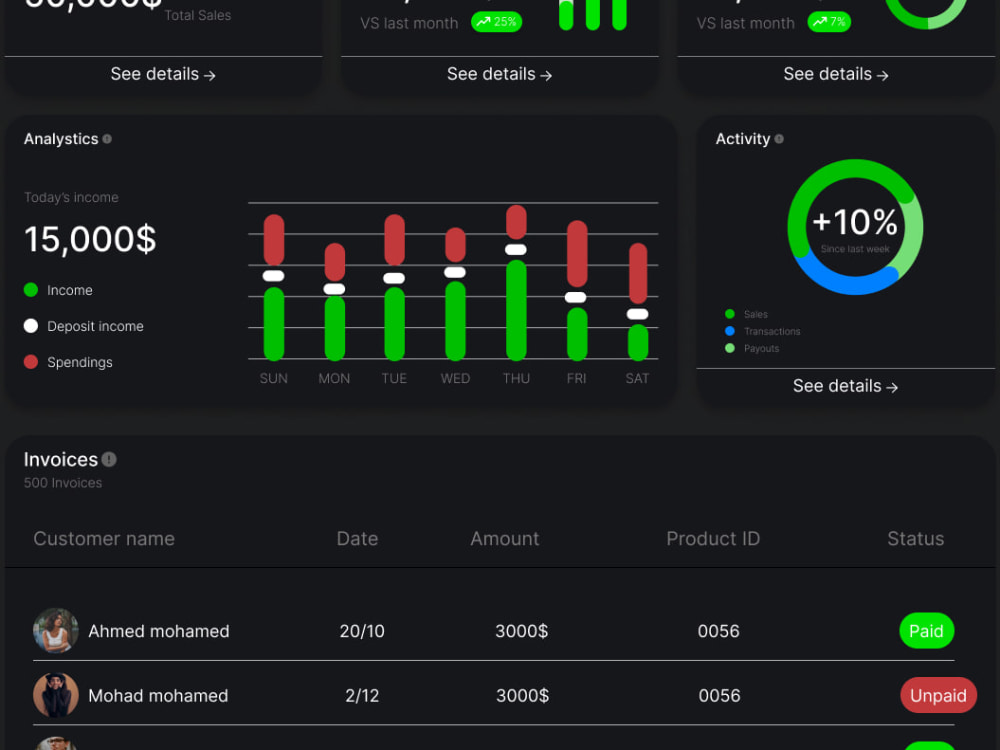Click the Total Sales label
The height and width of the screenshot is (750, 1000).
pyautogui.click(x=198, y=15)
